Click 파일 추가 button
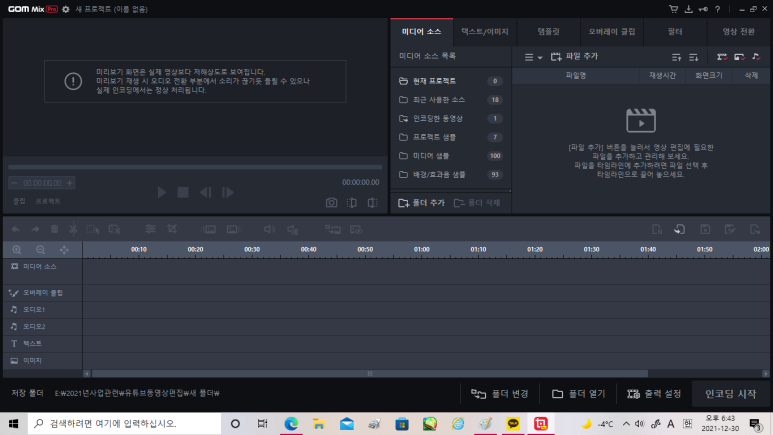 574,57
